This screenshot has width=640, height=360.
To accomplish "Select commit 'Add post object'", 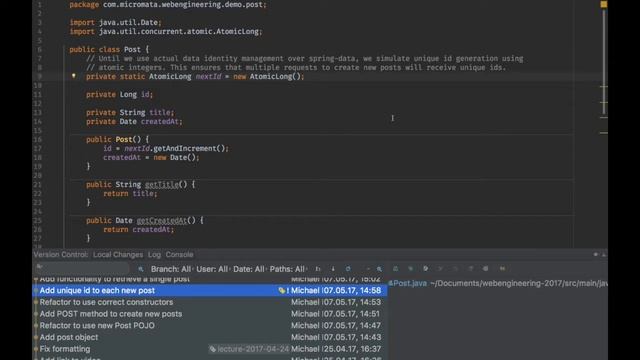I will click(x=209, y=338).
